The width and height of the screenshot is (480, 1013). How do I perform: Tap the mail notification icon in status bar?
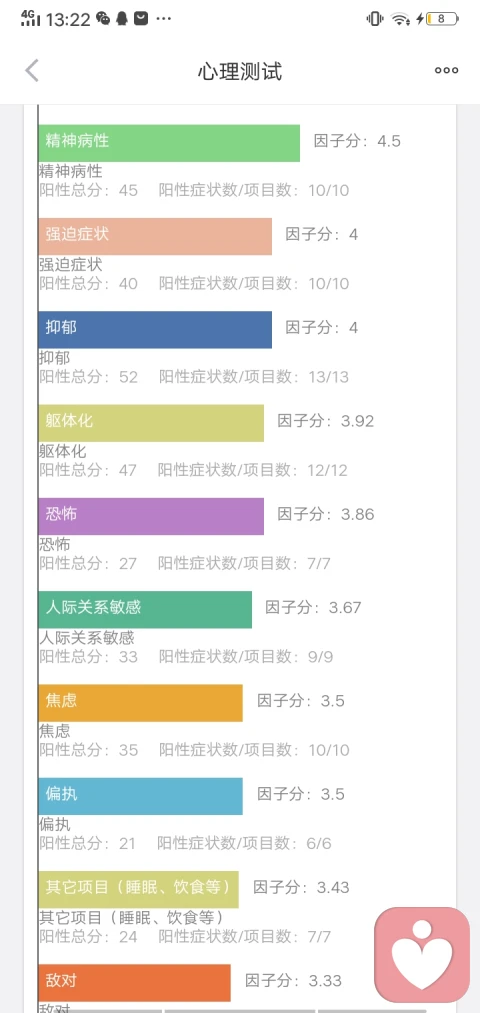pyautogui.click(x=141, y=19)
